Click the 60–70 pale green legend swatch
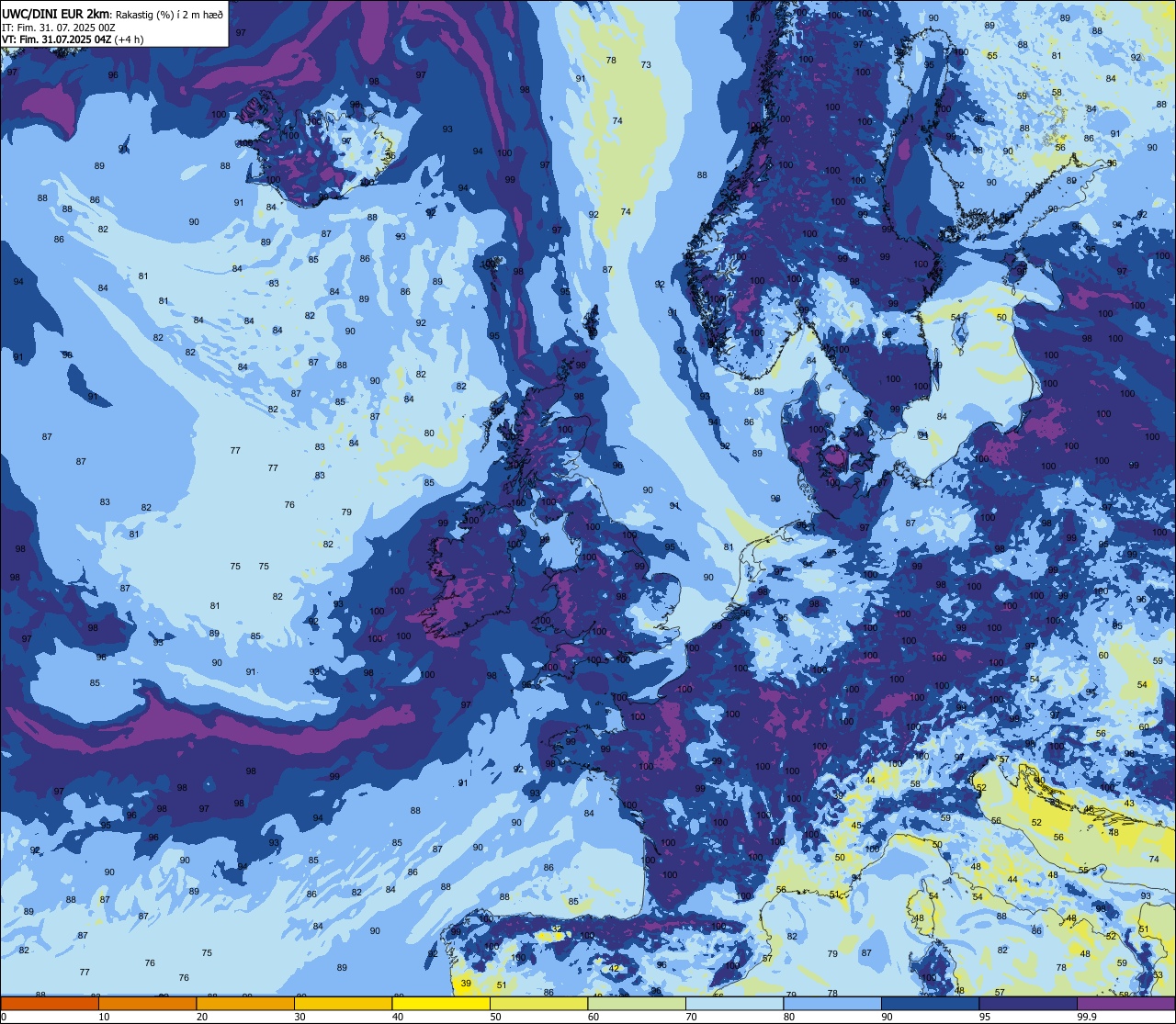The height and width of the screenshot is (1024, 1176). click(637, 1003)
